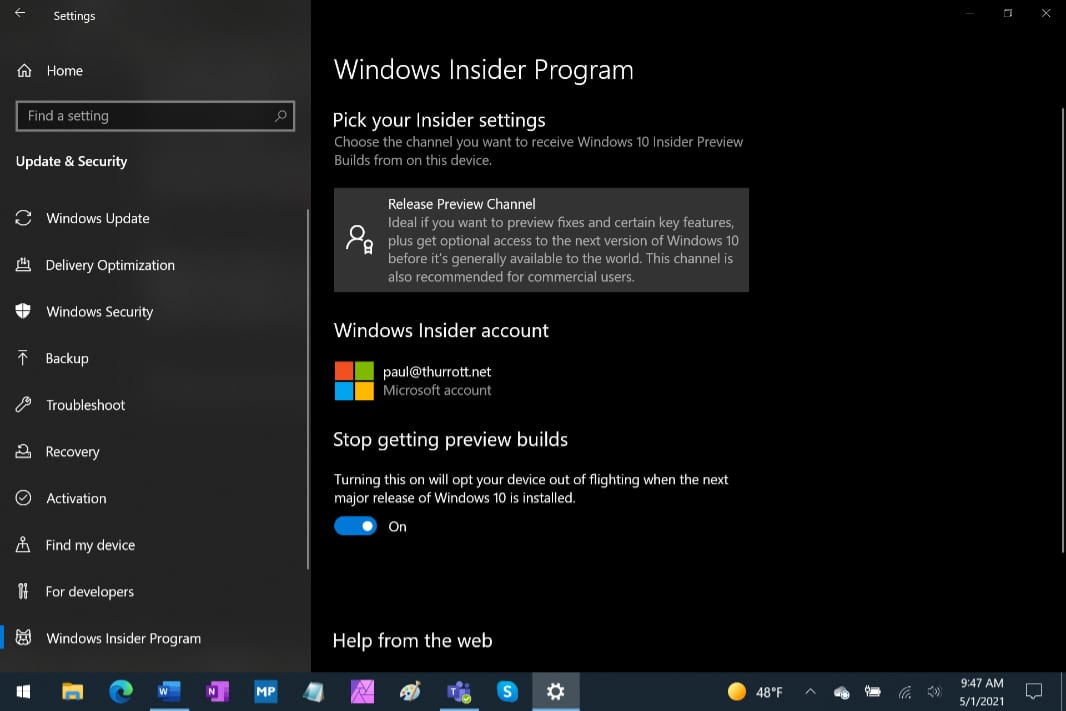Click the Find my device icon
The height and width of the screenshot is (711, 1066).
pos(23,545)
